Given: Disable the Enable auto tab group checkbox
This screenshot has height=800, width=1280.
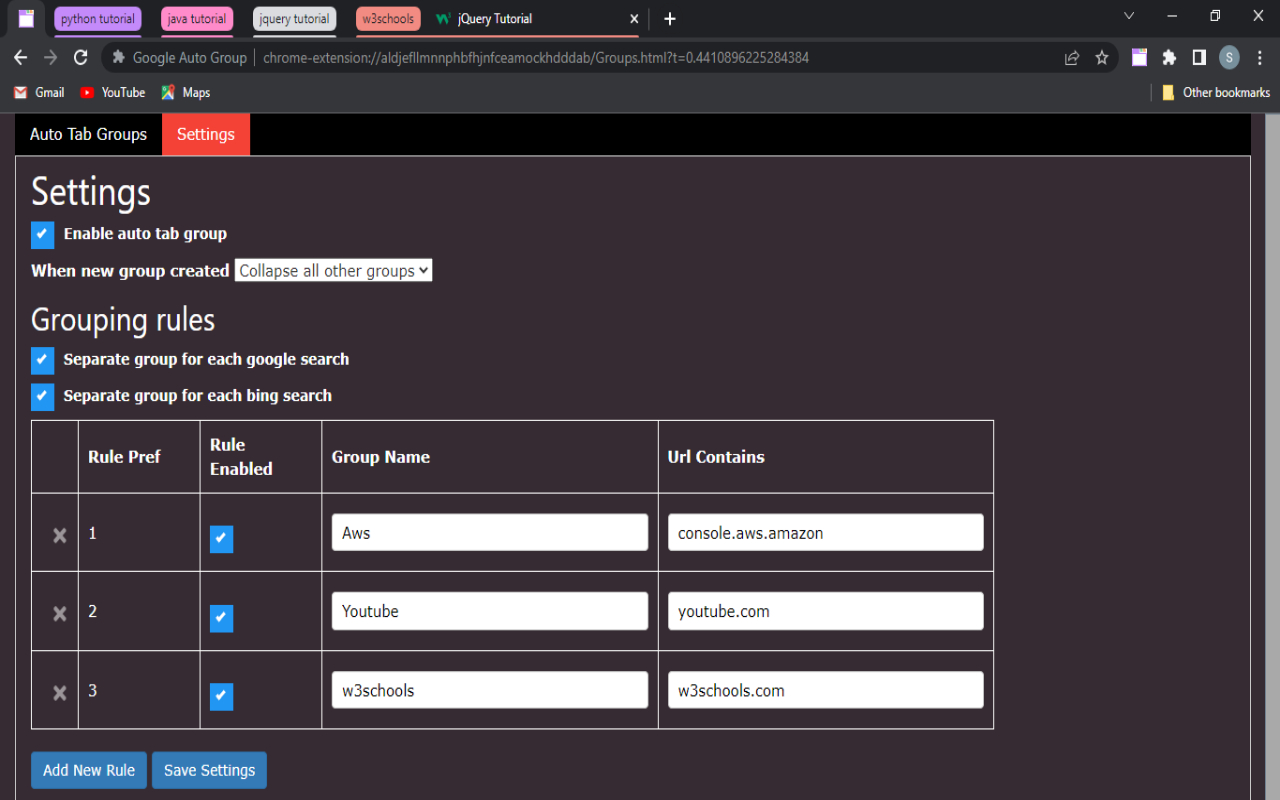Looking at the screenshot, I should 42,234.
